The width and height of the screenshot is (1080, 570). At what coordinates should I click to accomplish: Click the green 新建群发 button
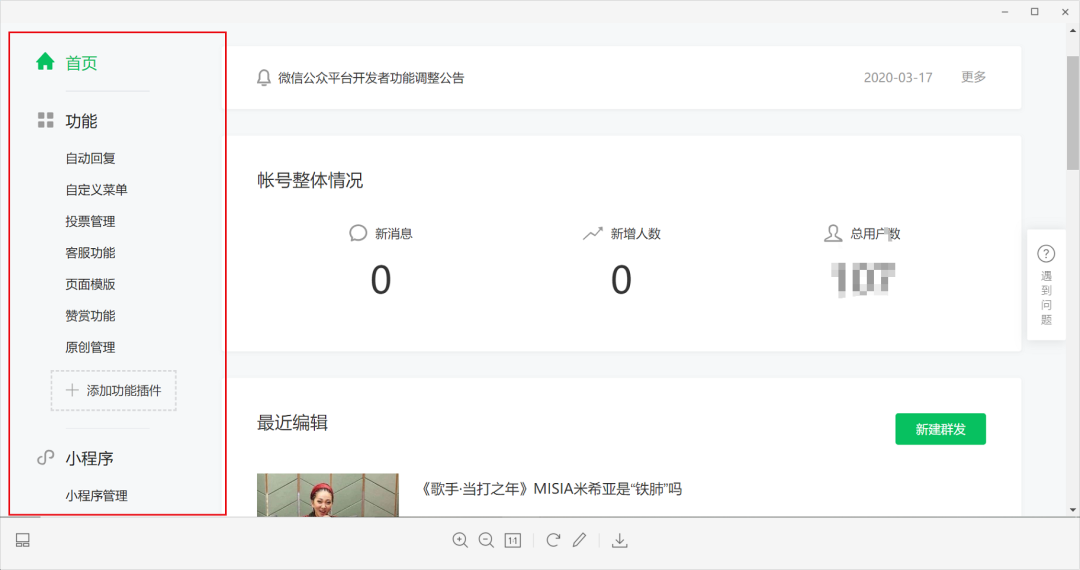pyautogui.click(x=940, y=429)
